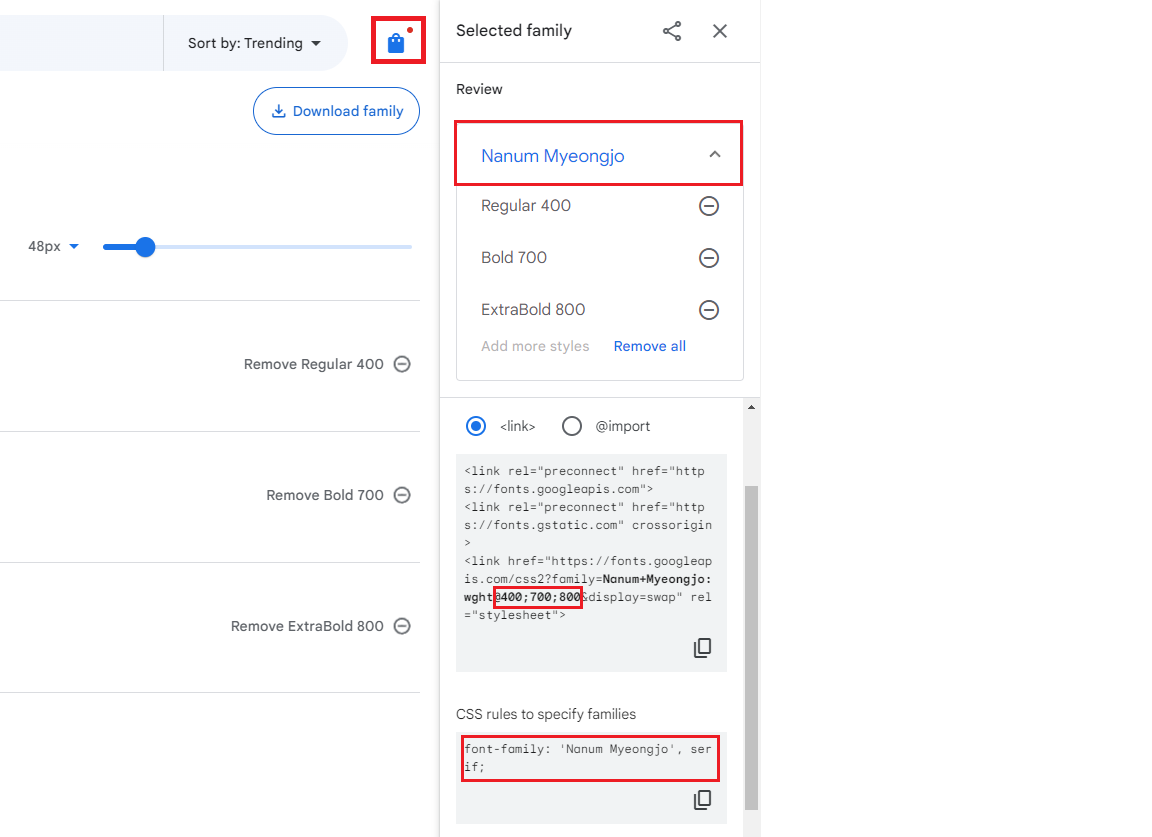
Task: Click the 'Review' heading
Action: point(479,89)
